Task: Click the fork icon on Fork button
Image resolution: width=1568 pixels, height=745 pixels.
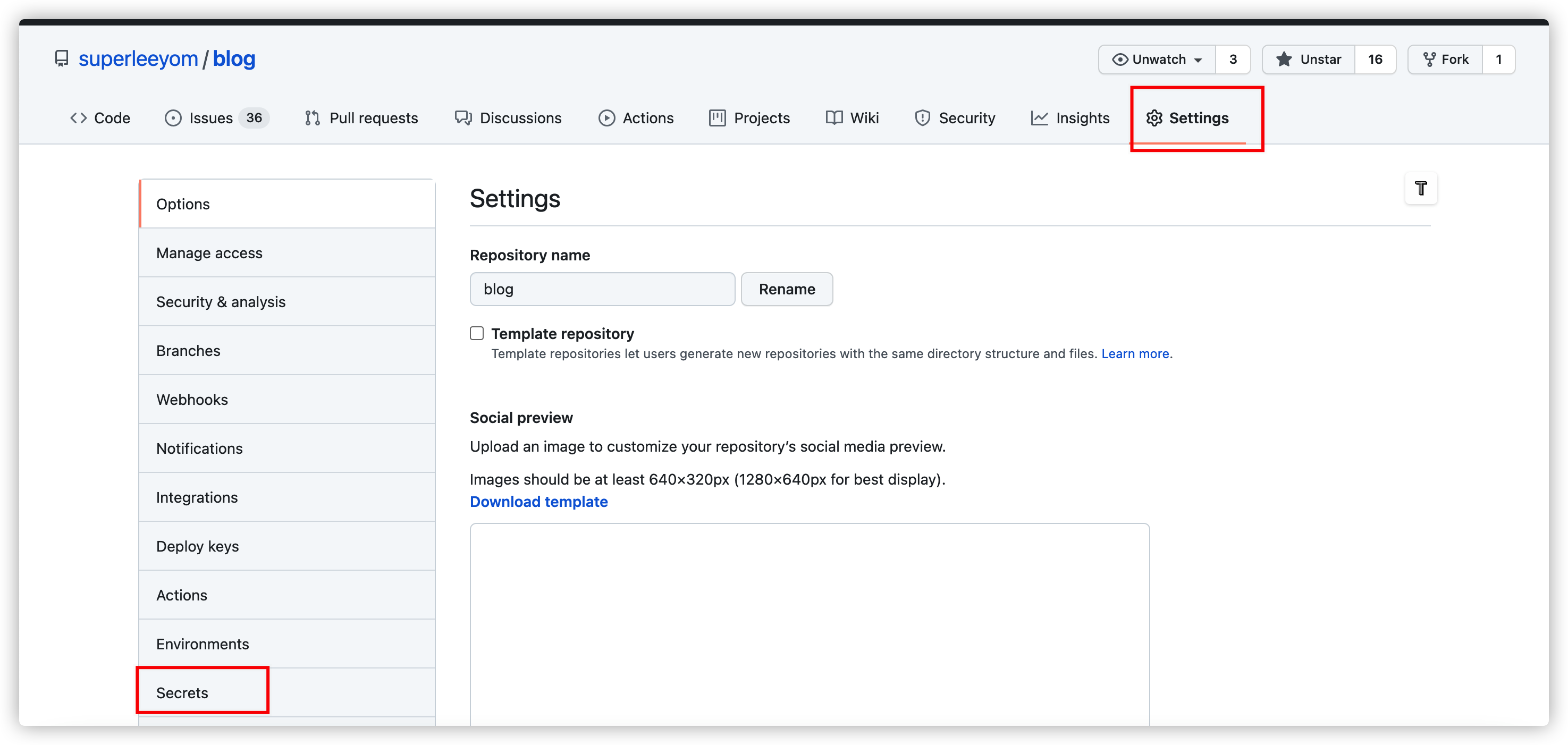Action: [1429, 60]
